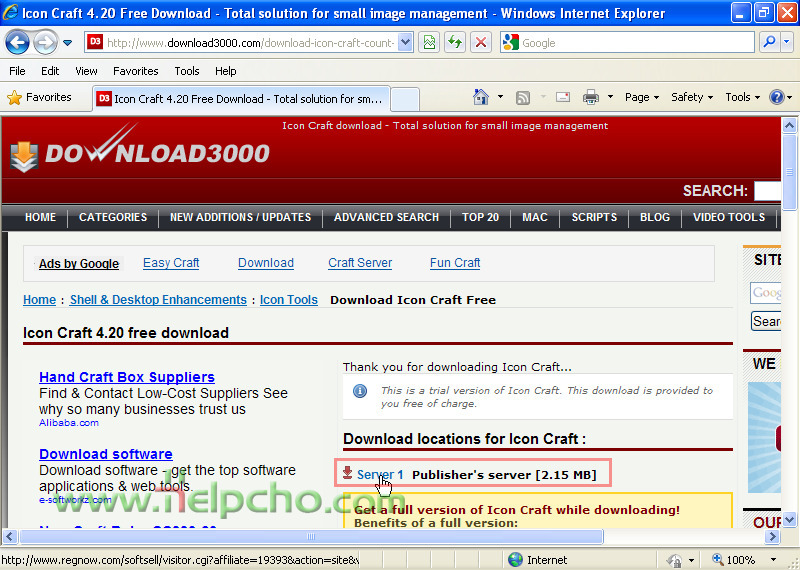This screenshot has width=800, height=570.
Task: Expand the Home button dropdown arrow
Action: tap(500, 97)
